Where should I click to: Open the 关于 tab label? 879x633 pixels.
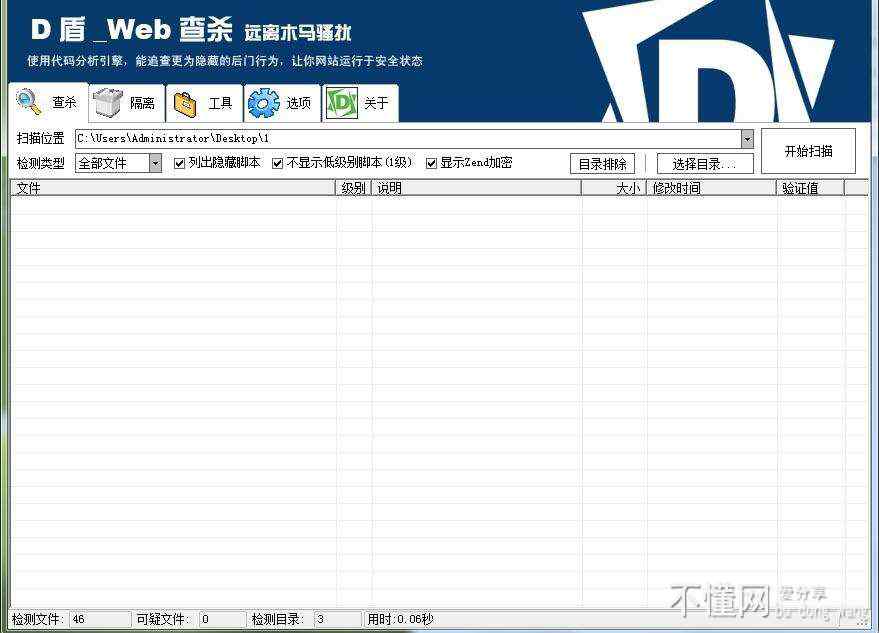(x=376, y=103)
